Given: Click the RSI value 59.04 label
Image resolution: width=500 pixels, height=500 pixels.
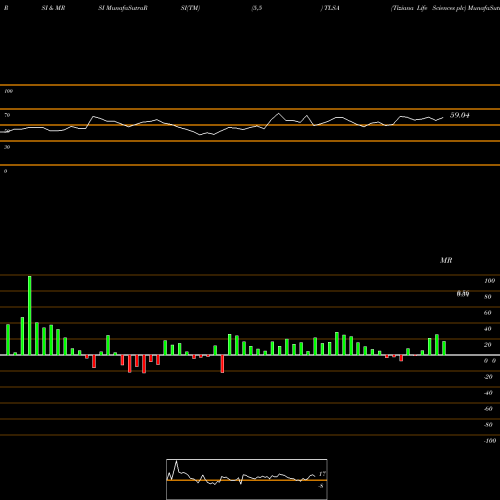Looking at the screenshot, I should pos(460,115).
